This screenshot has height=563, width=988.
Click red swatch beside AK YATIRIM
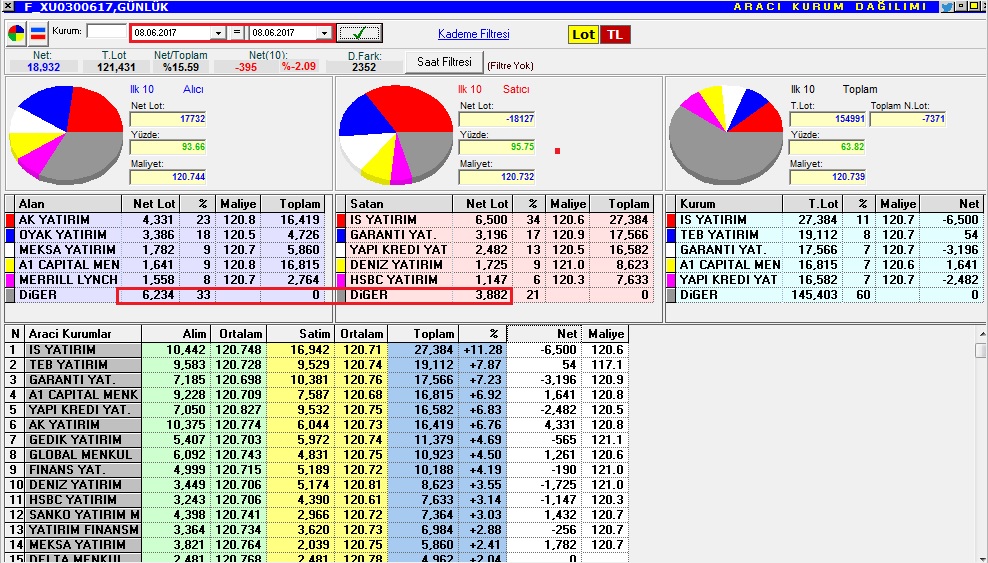9,220
